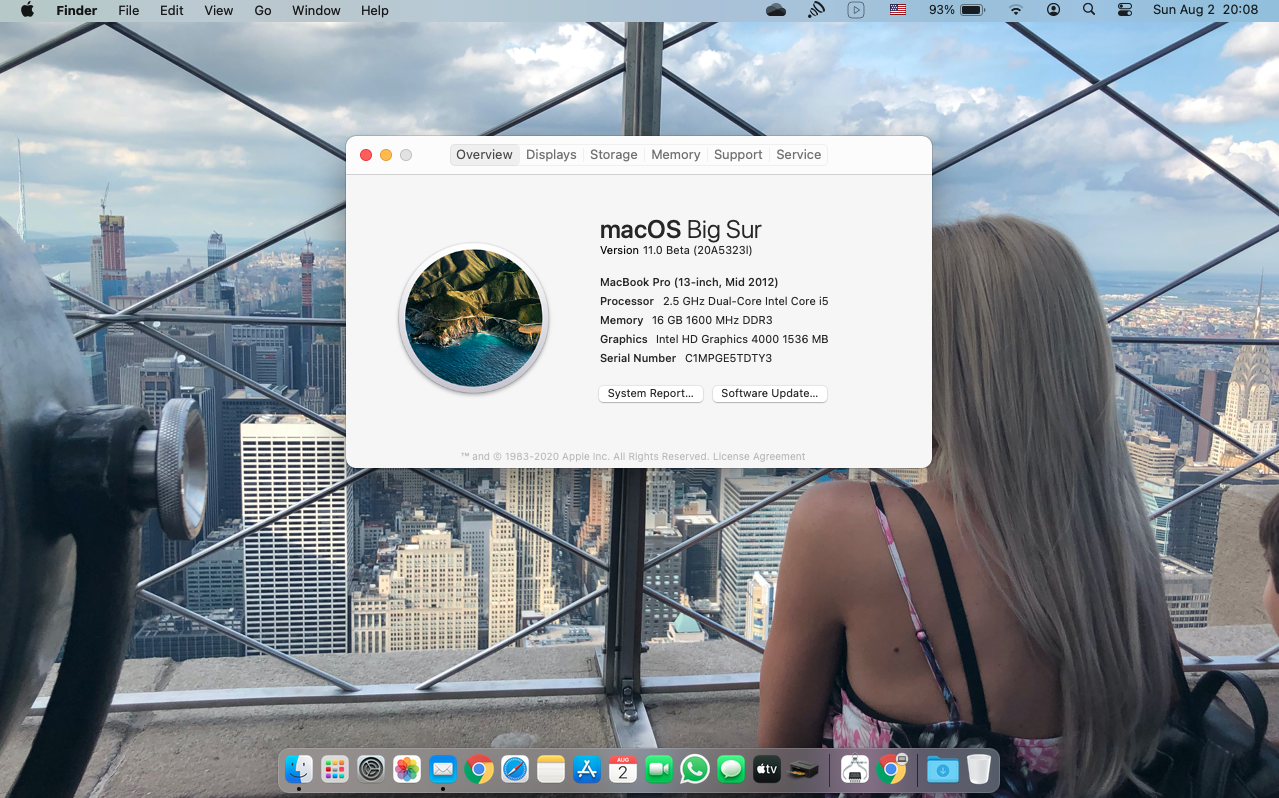This screenshot has height=798, width=1279.
Task: Open System Preferences from the dock
Action: coord(371,769)
